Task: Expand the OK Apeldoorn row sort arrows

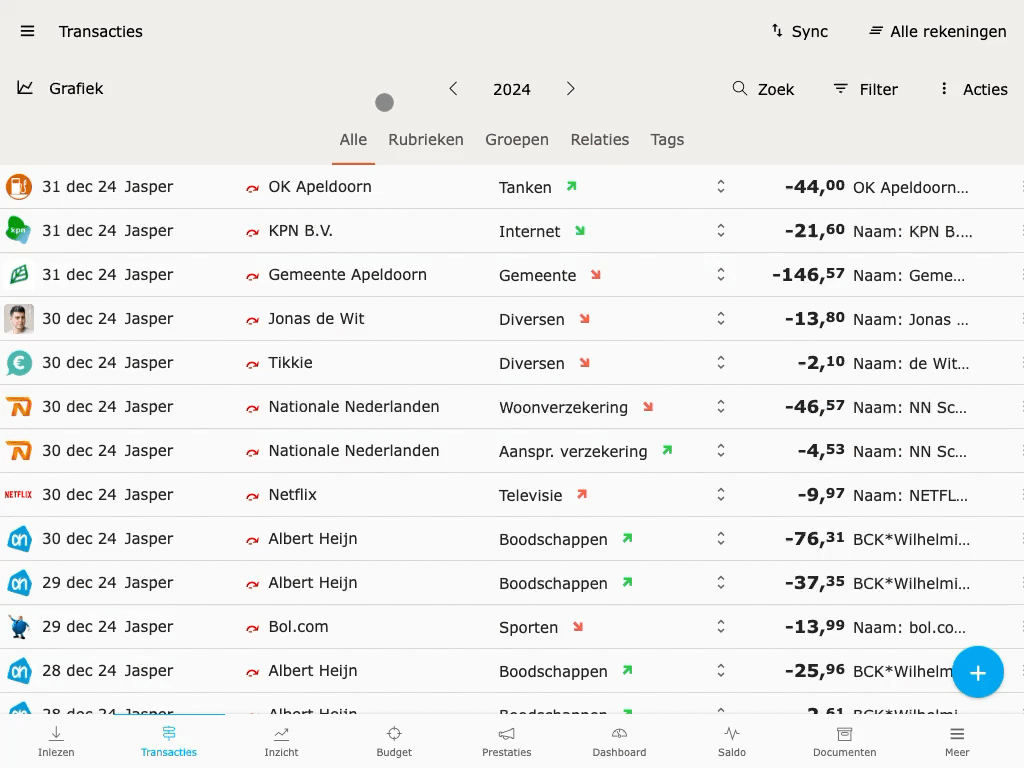Action: (x=720, y=187)
